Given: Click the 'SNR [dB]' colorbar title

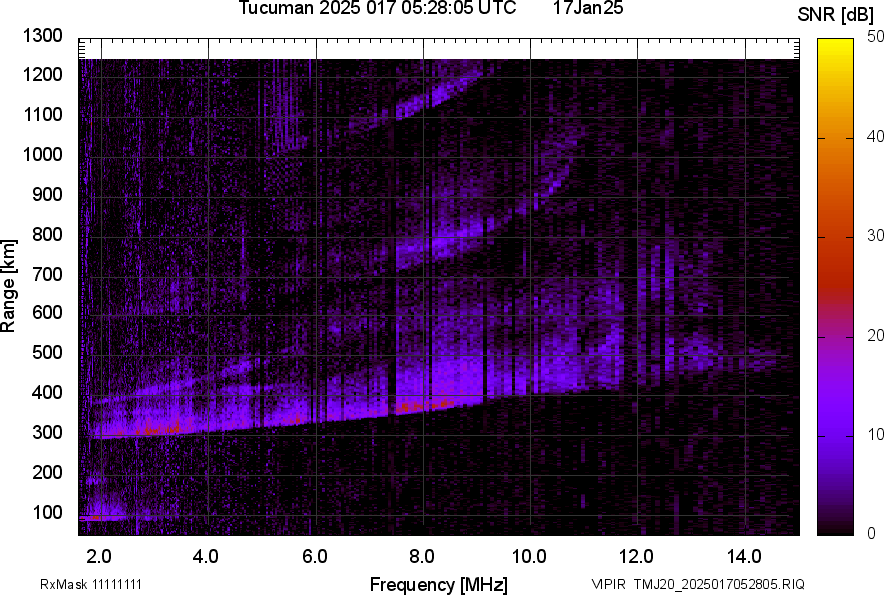Looking at the screenshot, I should (x=836, y=15).
